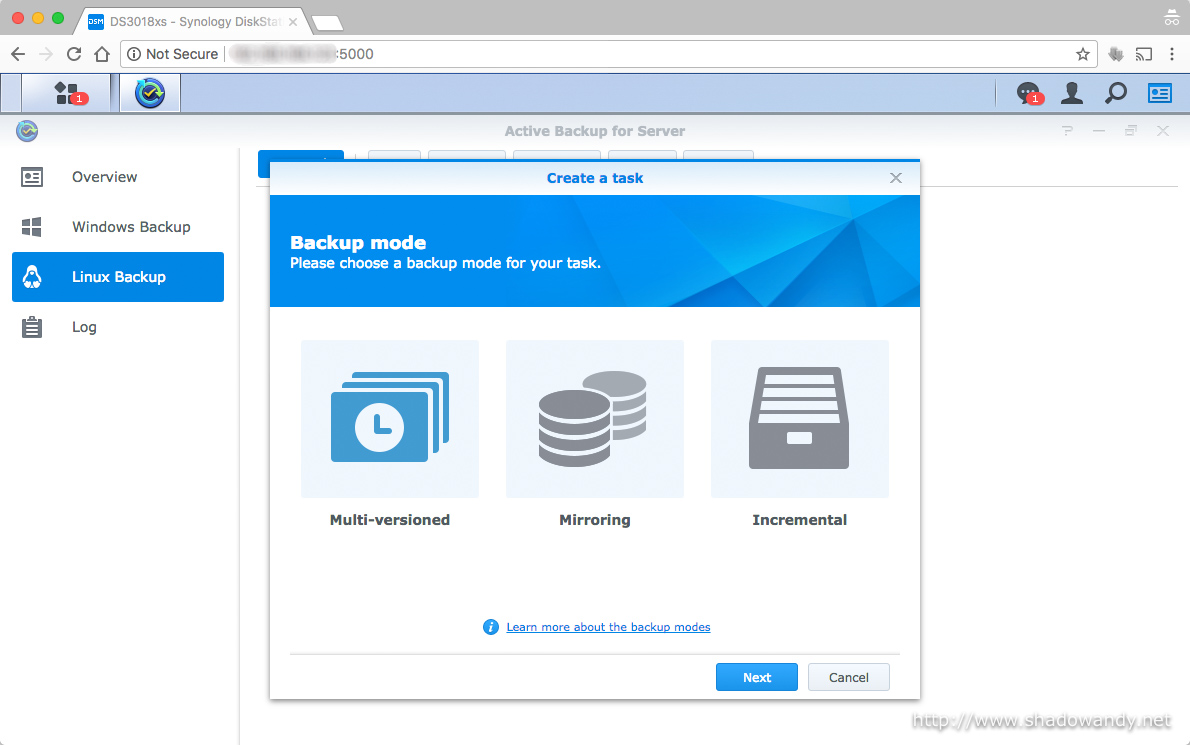Switch to the DS3018xs browser tab
Image resolution: width=1190 pixels, height=745 pixels.
[x=193, y=21]
